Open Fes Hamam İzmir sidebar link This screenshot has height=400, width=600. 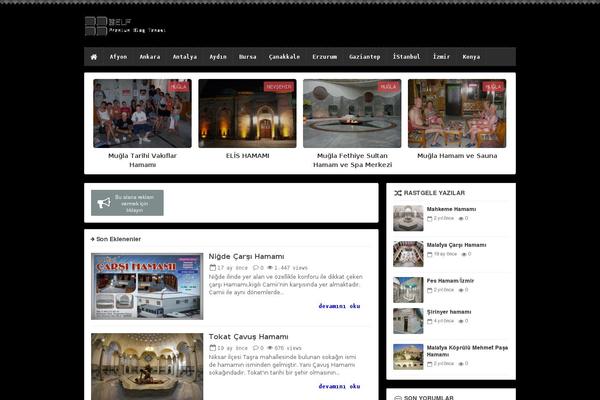pyautogui.click(x=450, y=281)
